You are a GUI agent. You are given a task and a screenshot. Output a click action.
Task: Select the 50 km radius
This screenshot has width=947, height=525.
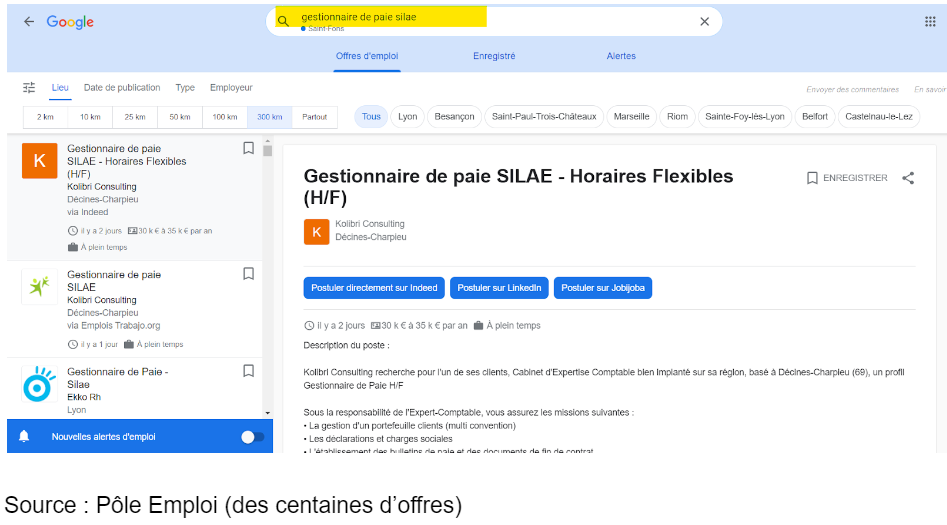(180, 117)
